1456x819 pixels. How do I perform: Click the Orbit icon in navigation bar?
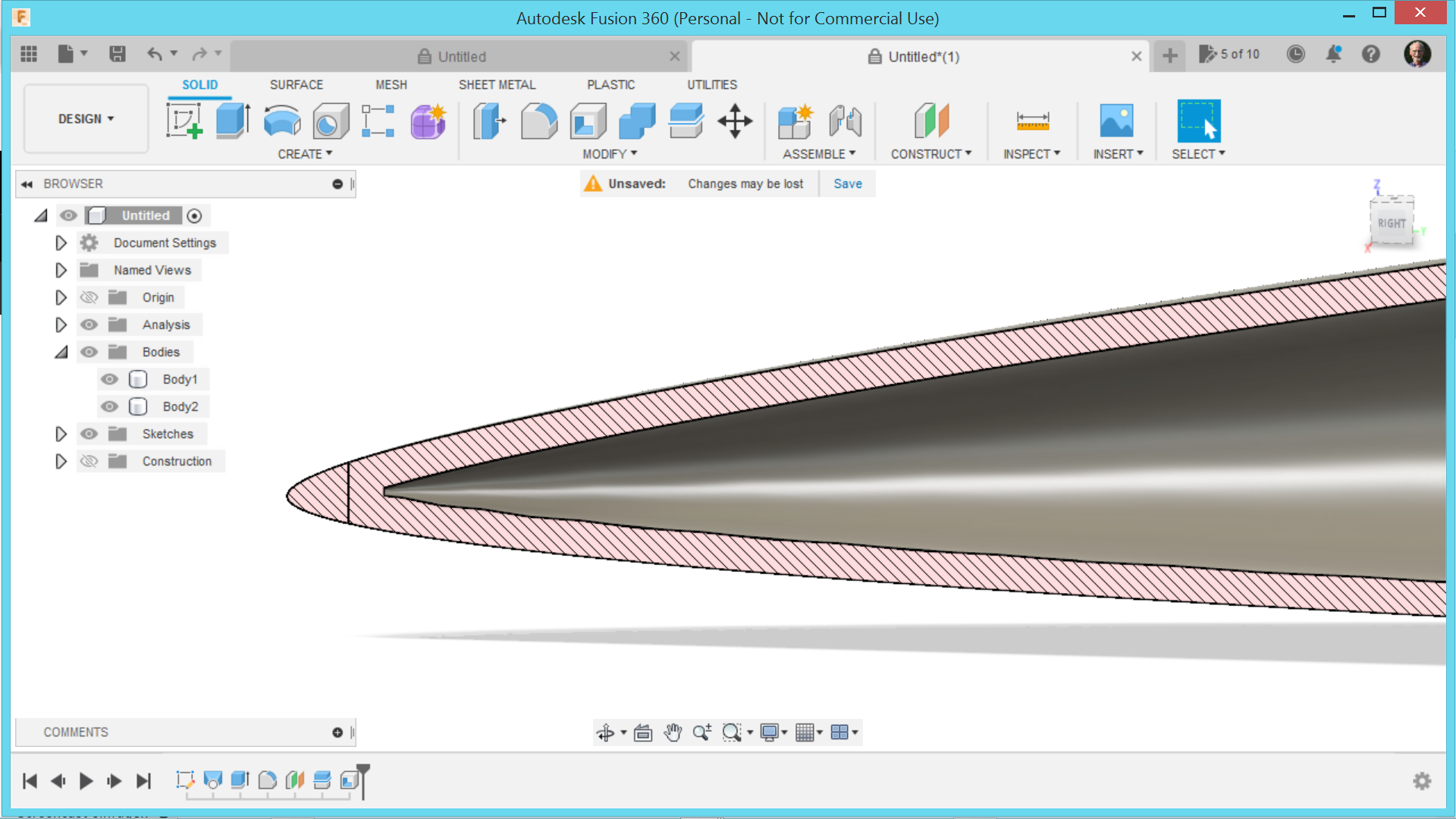pos(607,733)
